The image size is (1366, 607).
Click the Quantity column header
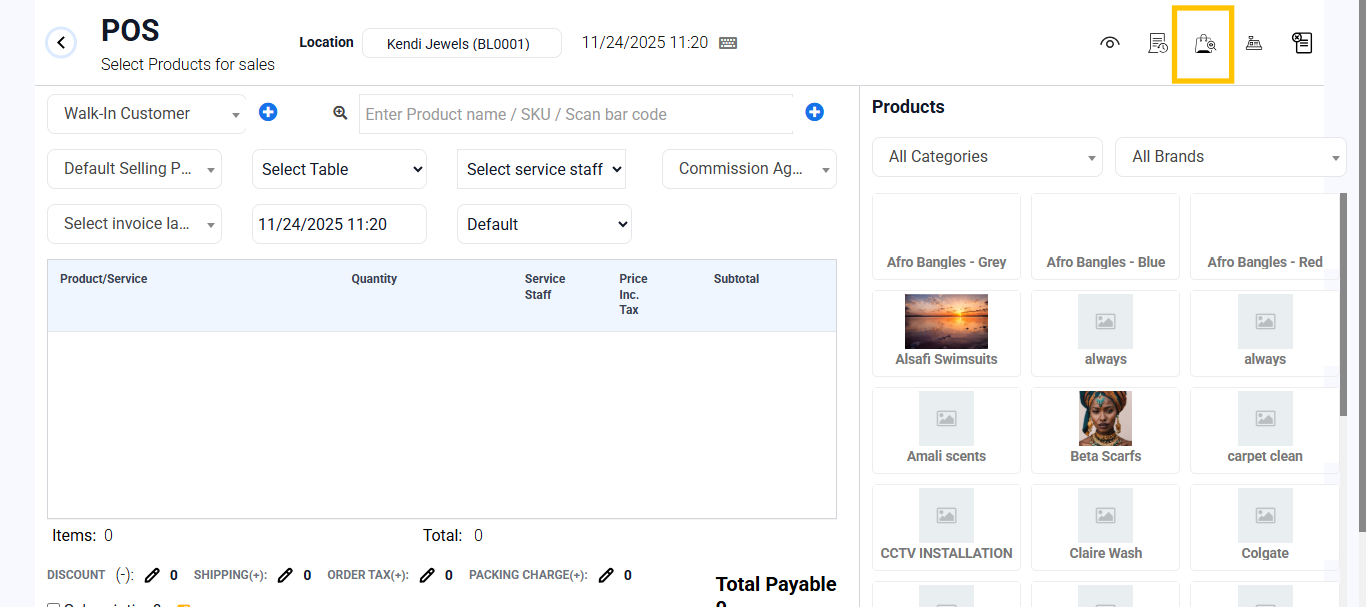pos(374,279)
